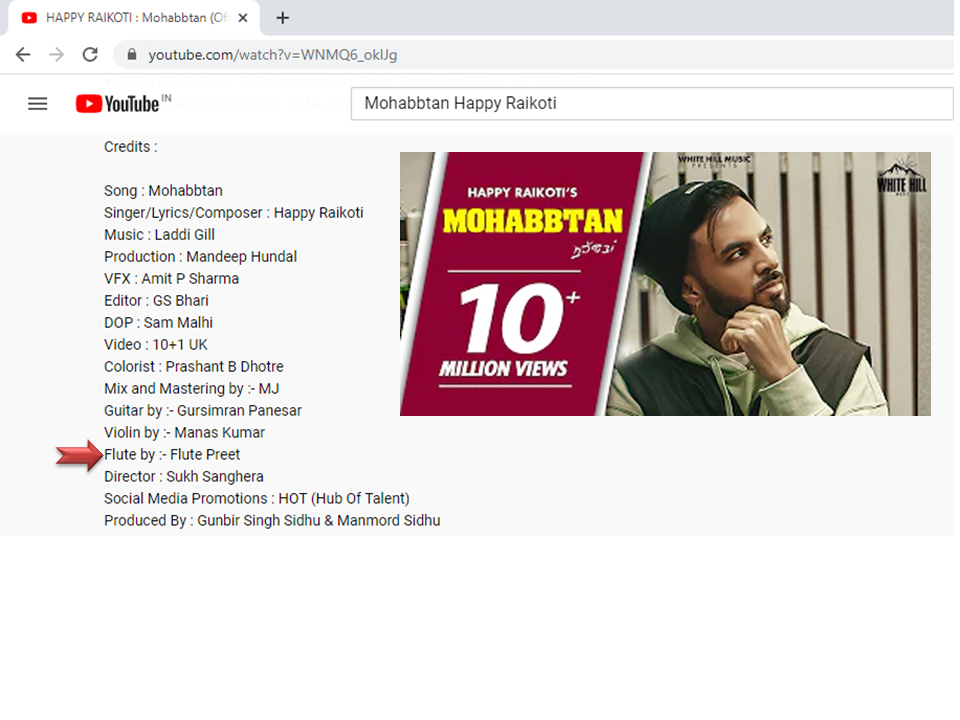
Task: Click the 'Director : Sukh Sanghera' credit
Action: click(x=183, y=477)
